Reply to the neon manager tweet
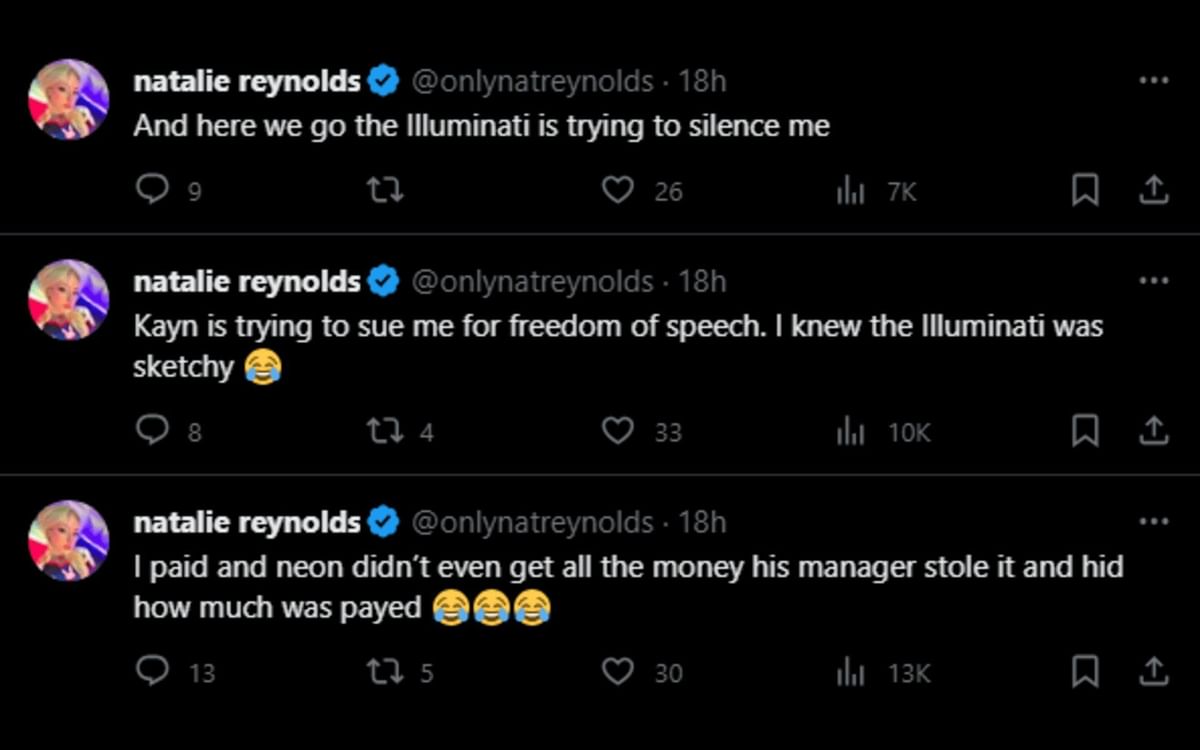 (x=151, y=671)
